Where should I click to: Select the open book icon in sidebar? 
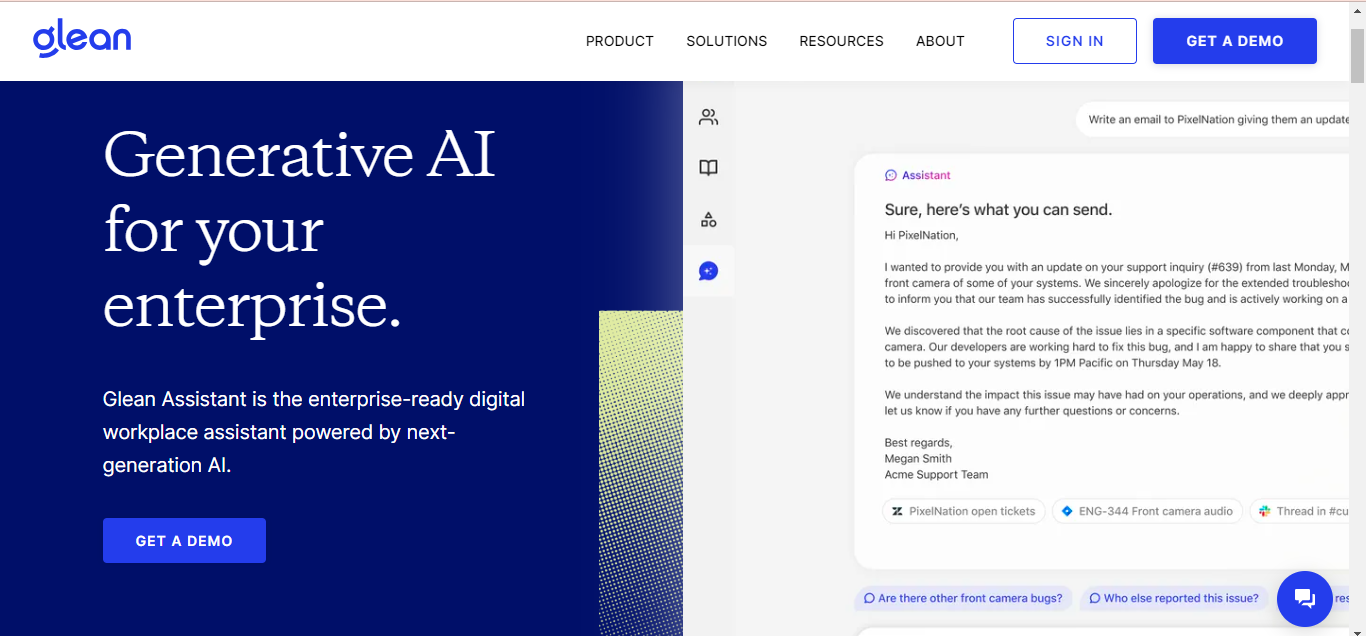coord(708,168)
